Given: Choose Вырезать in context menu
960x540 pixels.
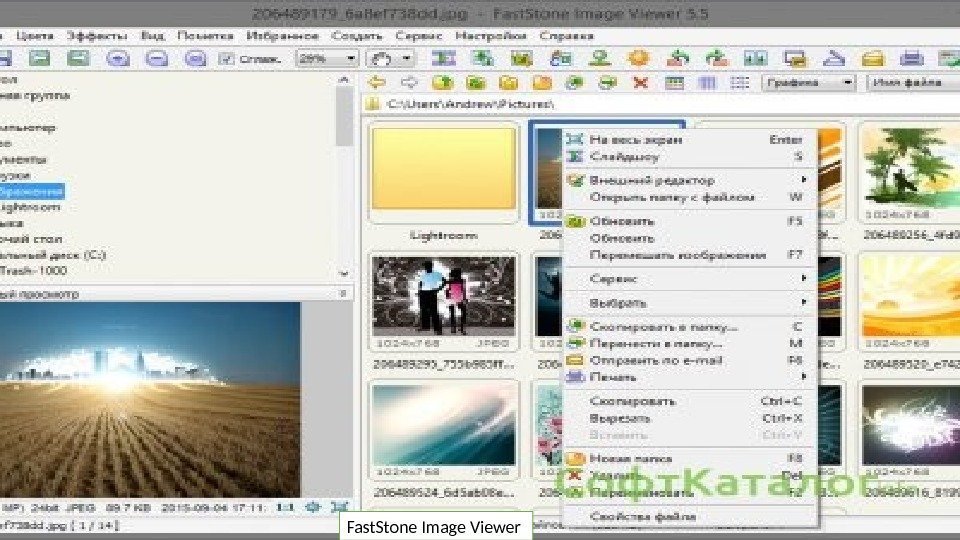Looking at the screenshot, I should click(689, 419).
